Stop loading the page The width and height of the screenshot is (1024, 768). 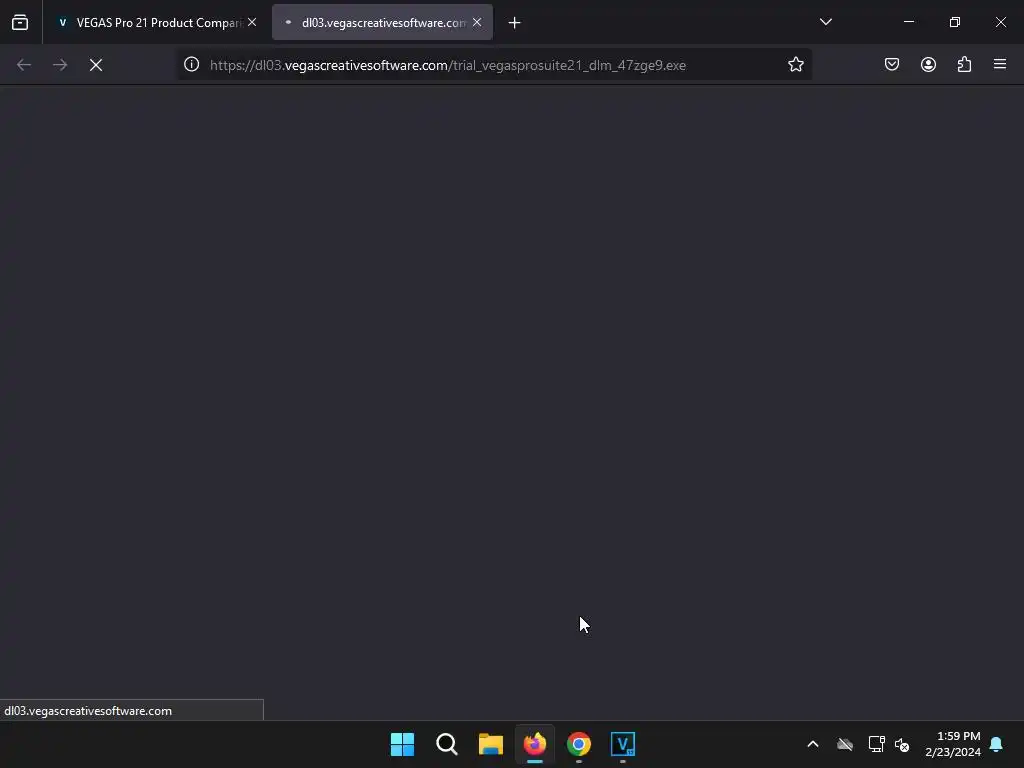point(96,65)
